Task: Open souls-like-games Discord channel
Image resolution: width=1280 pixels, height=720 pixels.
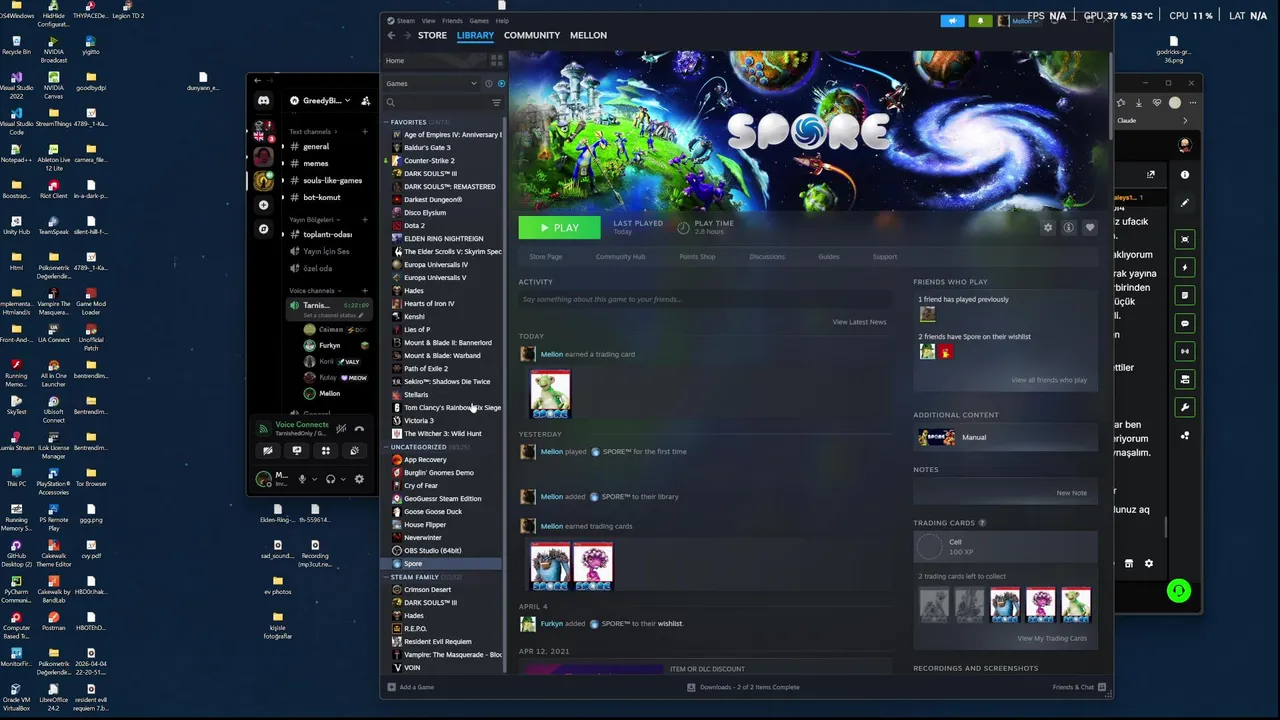Action: pos(332,180)
